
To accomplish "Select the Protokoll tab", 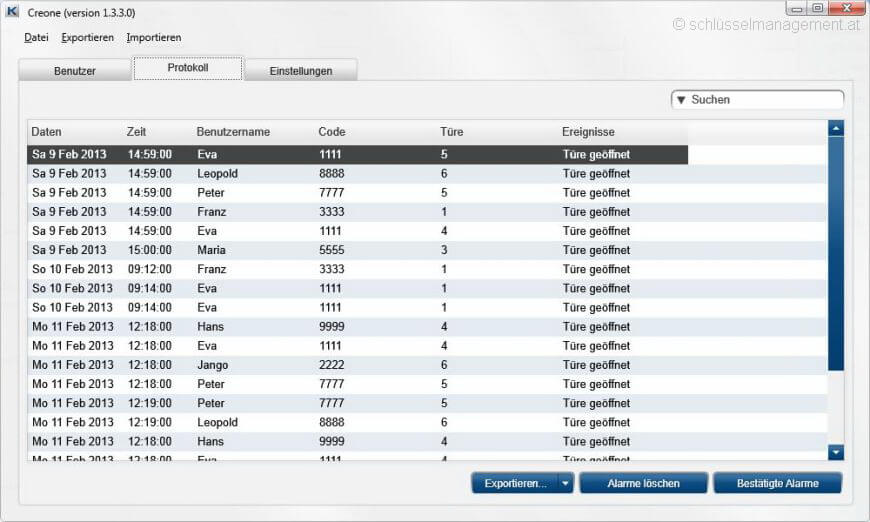I will pyautogui.click(x=188, y=68).
